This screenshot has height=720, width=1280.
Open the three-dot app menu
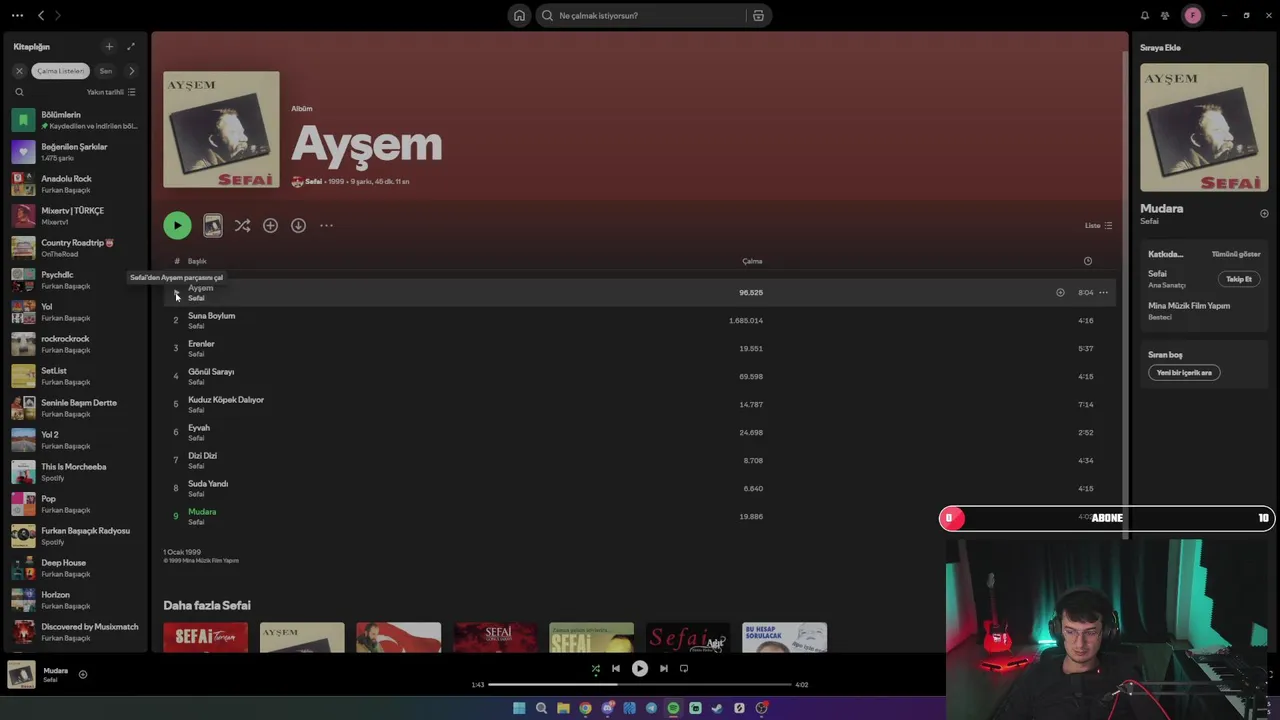(17, 15)
